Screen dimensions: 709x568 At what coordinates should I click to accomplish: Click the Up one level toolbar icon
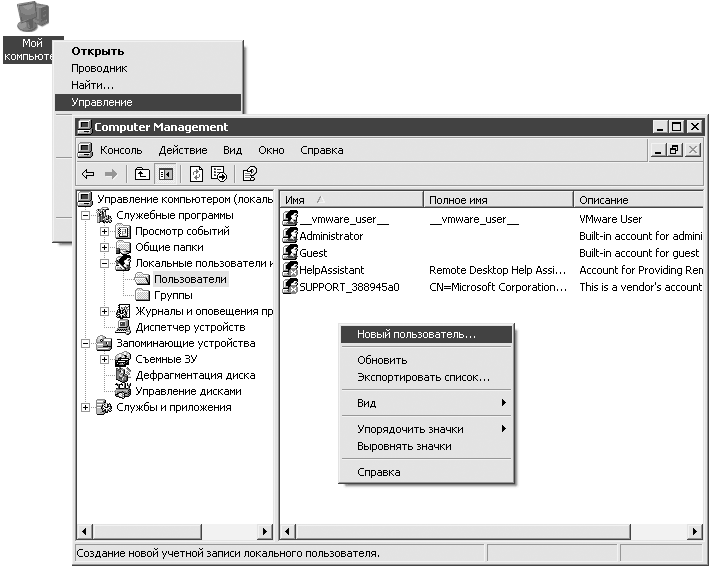142,174
